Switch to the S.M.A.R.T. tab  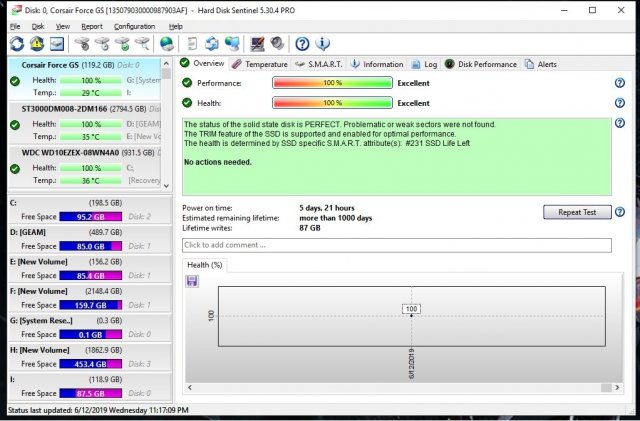point(321,63)
